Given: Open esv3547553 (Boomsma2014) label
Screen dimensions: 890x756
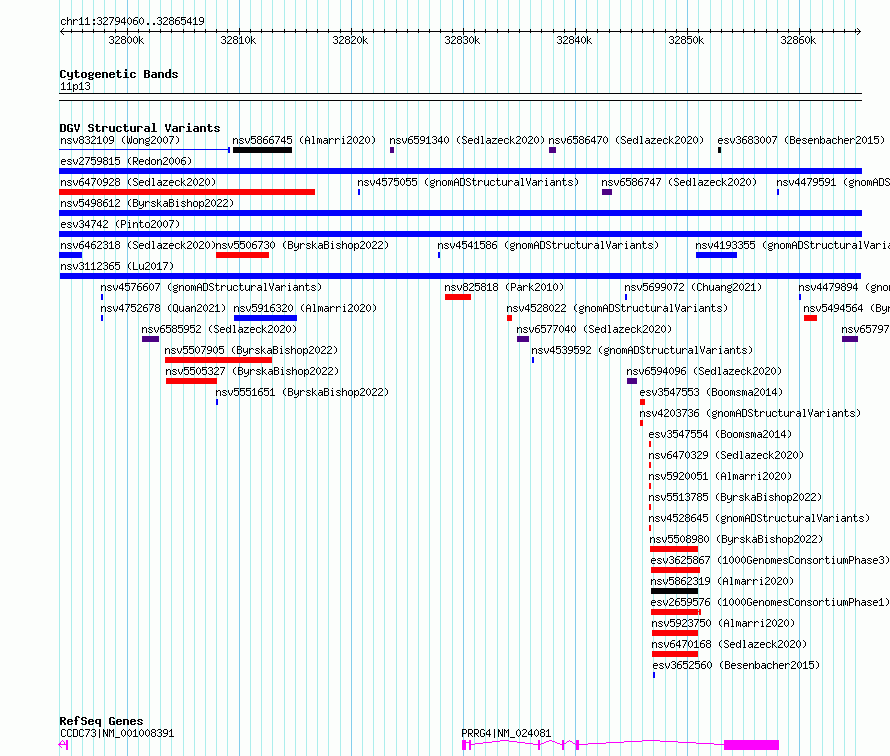Looking at the screenshot, I should point(711,392).
